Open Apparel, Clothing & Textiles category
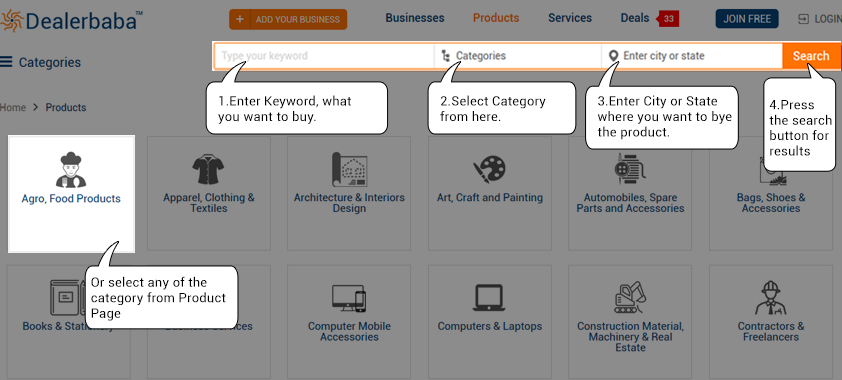 (209, 203)
